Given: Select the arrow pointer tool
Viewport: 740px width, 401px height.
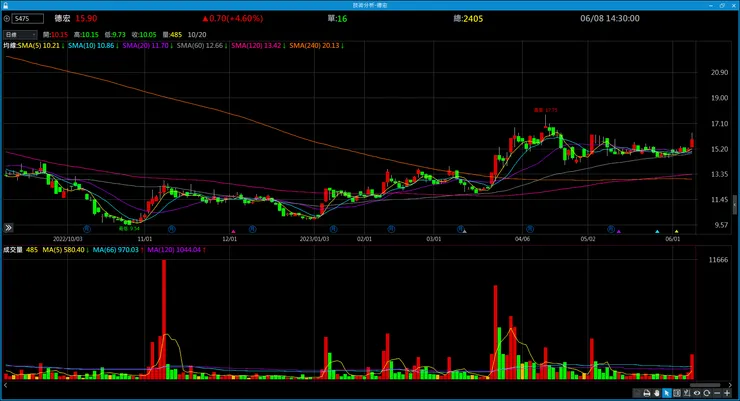Looking at the screenshot, I should point(666,393).
